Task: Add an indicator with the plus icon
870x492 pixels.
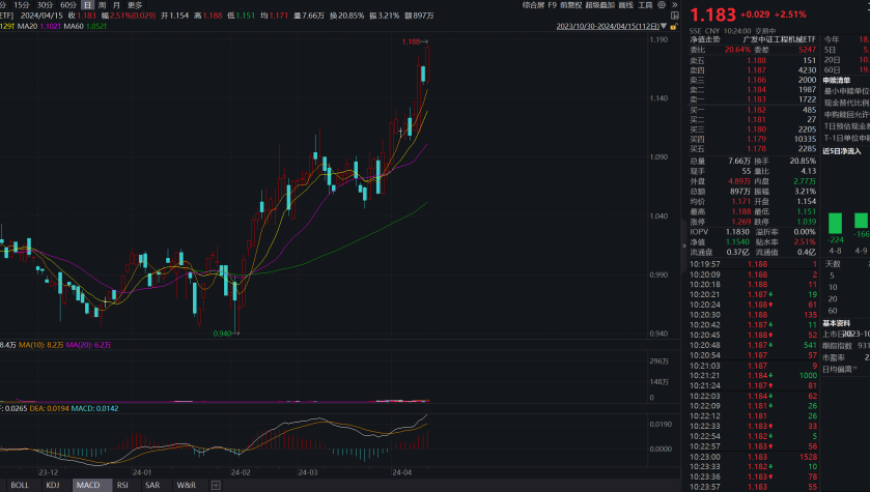Action: pyautogui.click(x=216, y=485)
